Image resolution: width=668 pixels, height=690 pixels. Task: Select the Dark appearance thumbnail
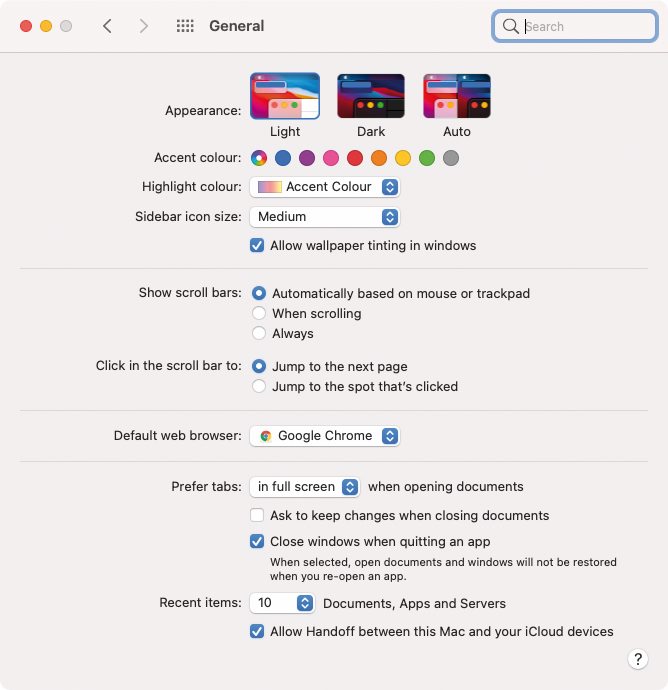pyautogui.click(x=371, y=96)
